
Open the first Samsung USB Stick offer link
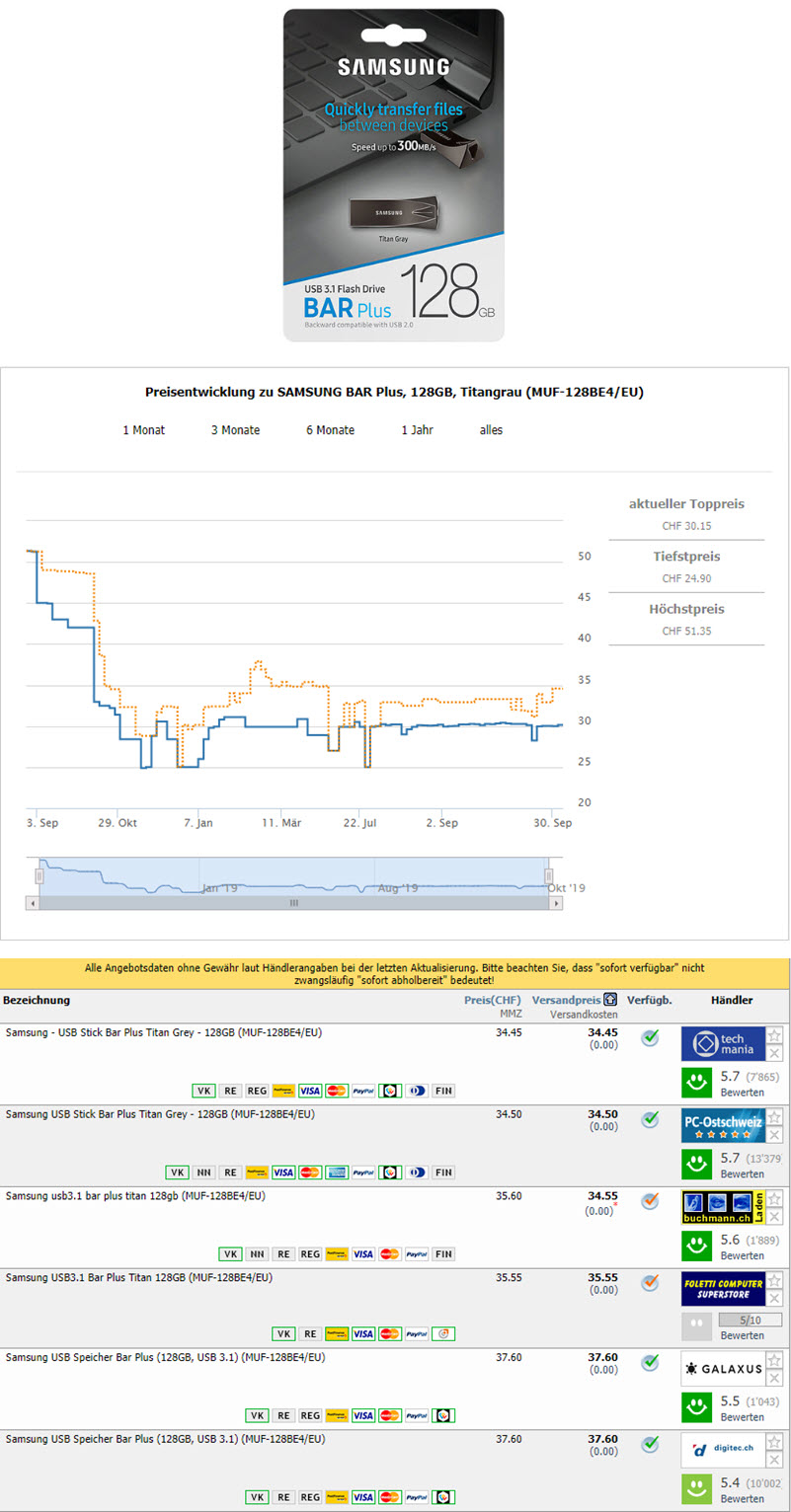coord(164,1032)
